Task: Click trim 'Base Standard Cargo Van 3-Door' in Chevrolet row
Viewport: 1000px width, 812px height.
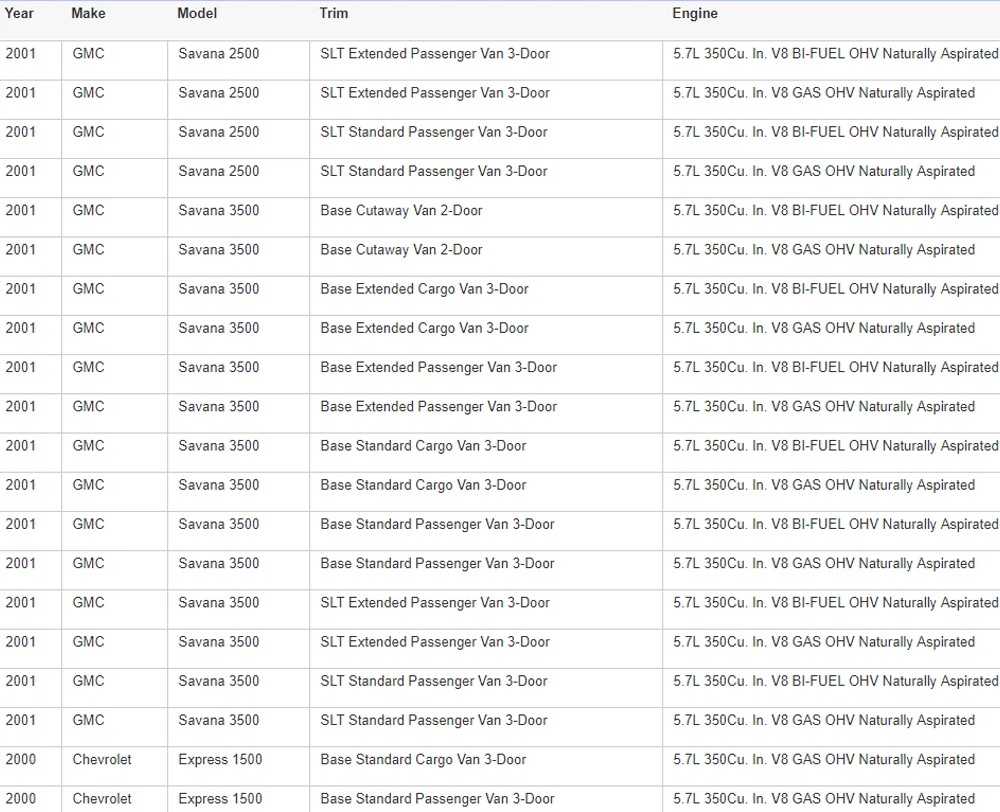Action: click(423, 760)
